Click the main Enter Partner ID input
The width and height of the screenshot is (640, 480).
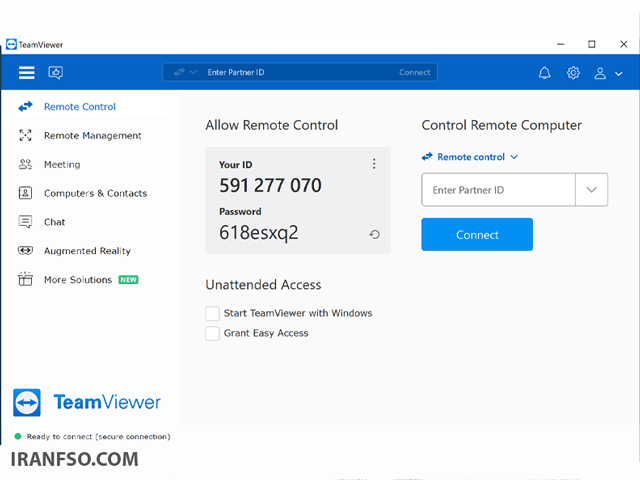(x=498, y=190)
